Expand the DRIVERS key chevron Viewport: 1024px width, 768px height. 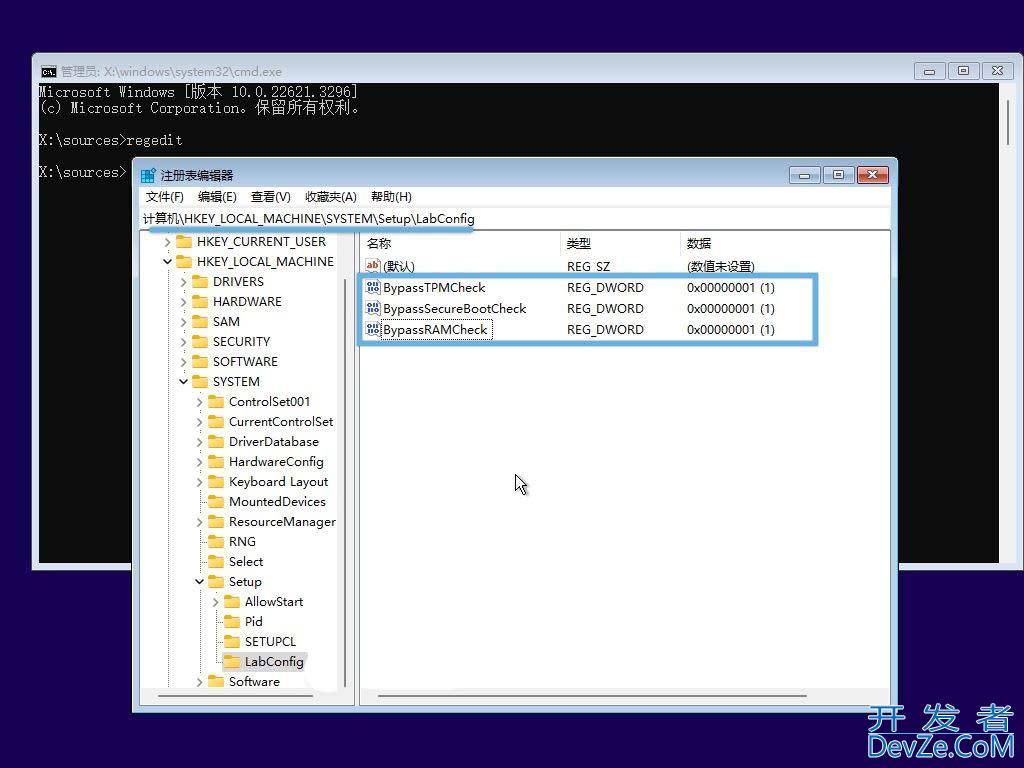(184, 282)
